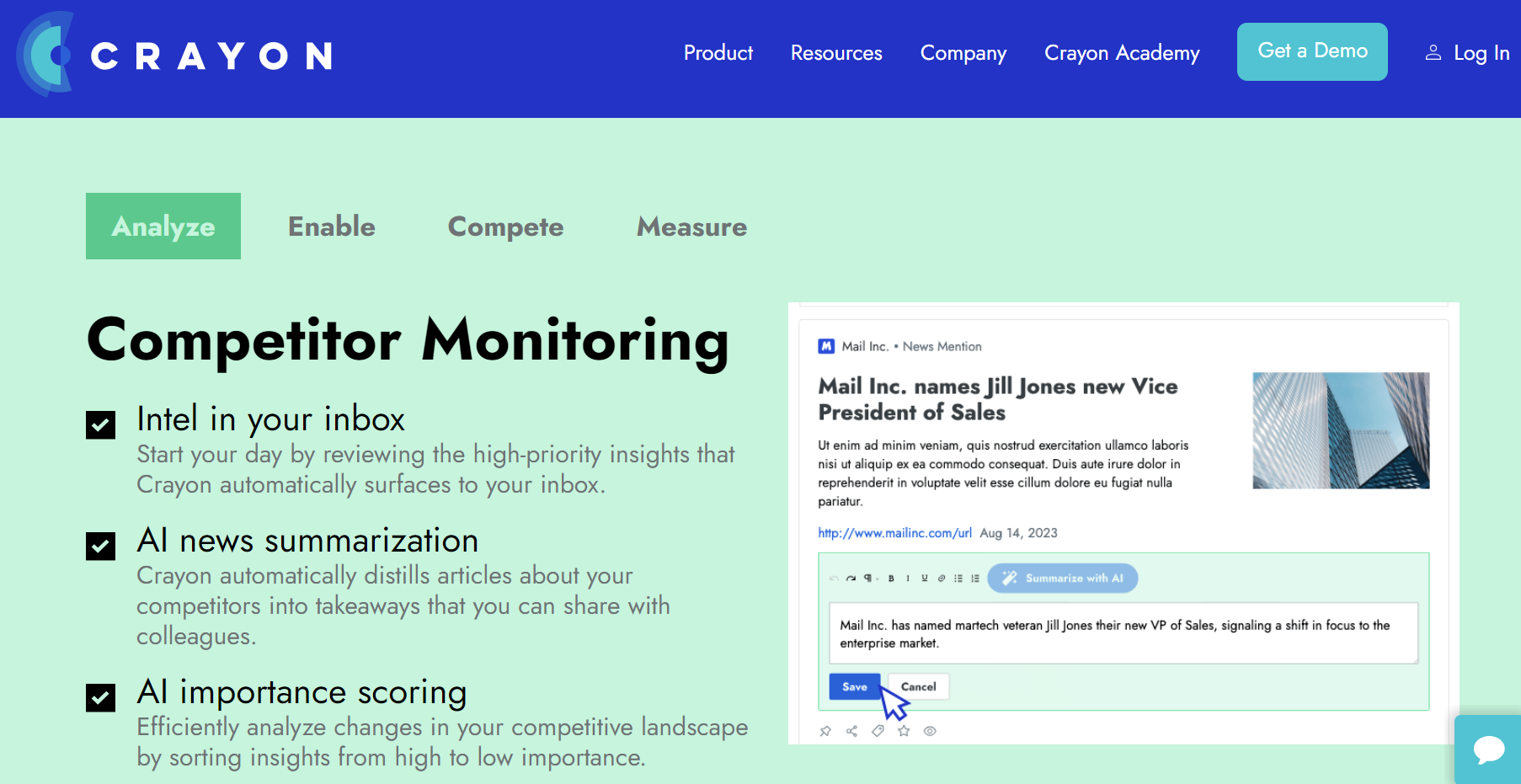Switch to the Enable tab
This screenshot has width=1521, height=784.
332,227
